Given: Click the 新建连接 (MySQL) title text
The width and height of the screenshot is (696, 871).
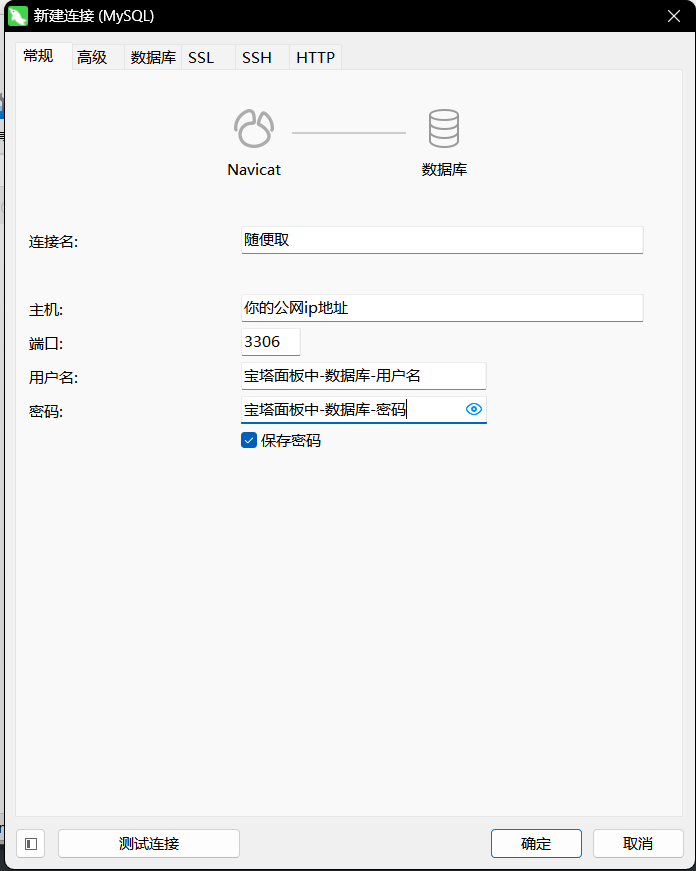Looking at the screenshot, I should click(94, 16).
